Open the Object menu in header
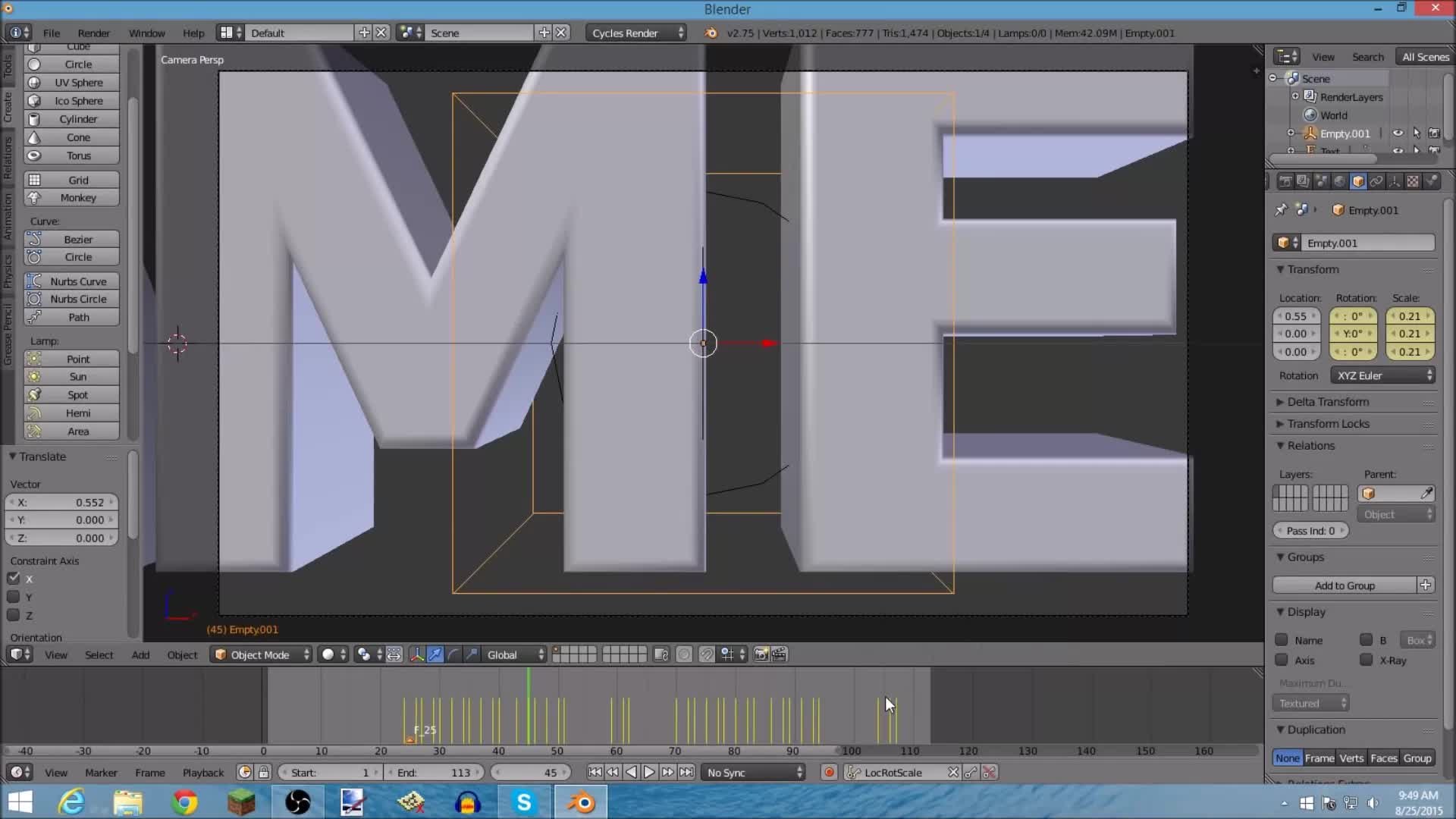1456x819 pixels. [x=182, y=654]
